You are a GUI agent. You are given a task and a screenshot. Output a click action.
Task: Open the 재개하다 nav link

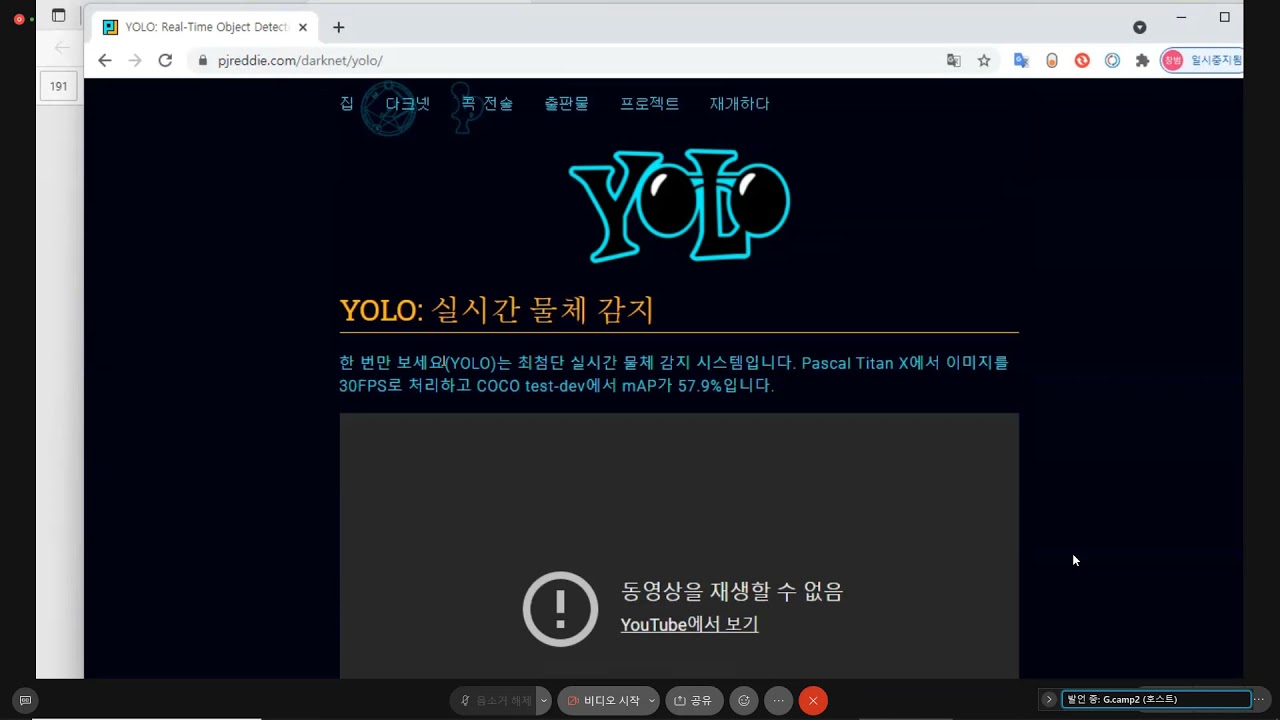point(739,103)
